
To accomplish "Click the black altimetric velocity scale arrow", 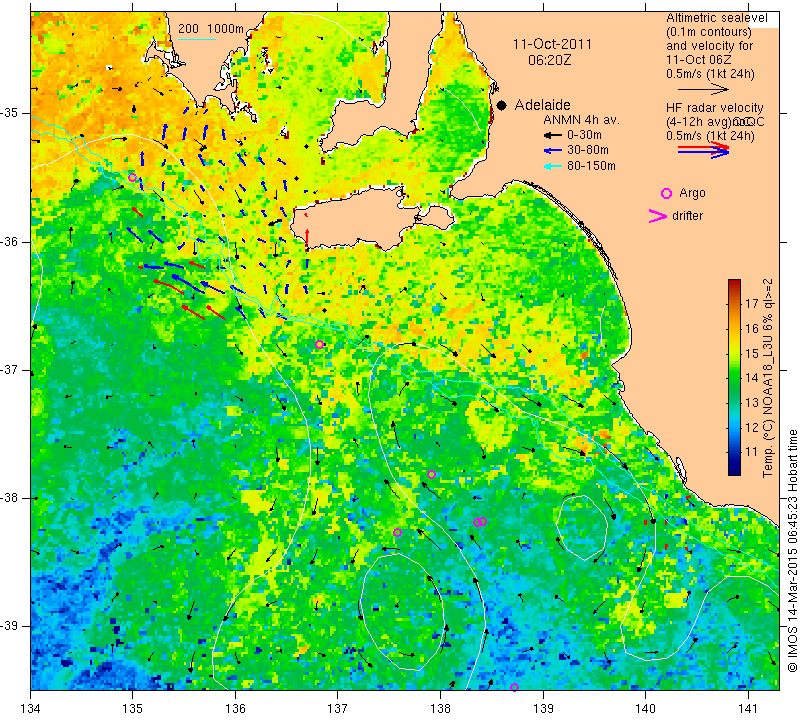I will click(704, 89).
